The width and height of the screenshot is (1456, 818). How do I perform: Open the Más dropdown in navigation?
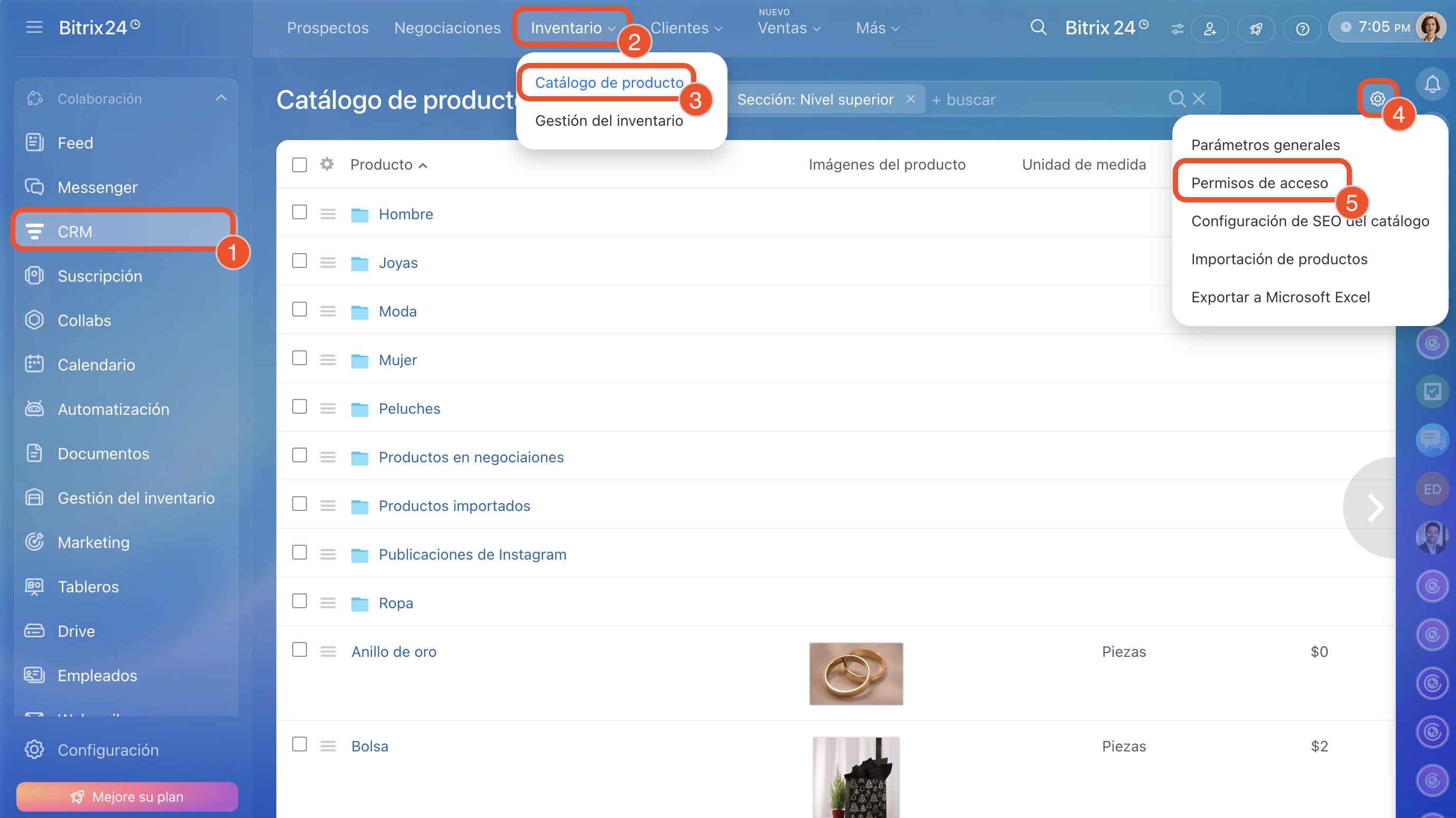(x=876, y=27)
